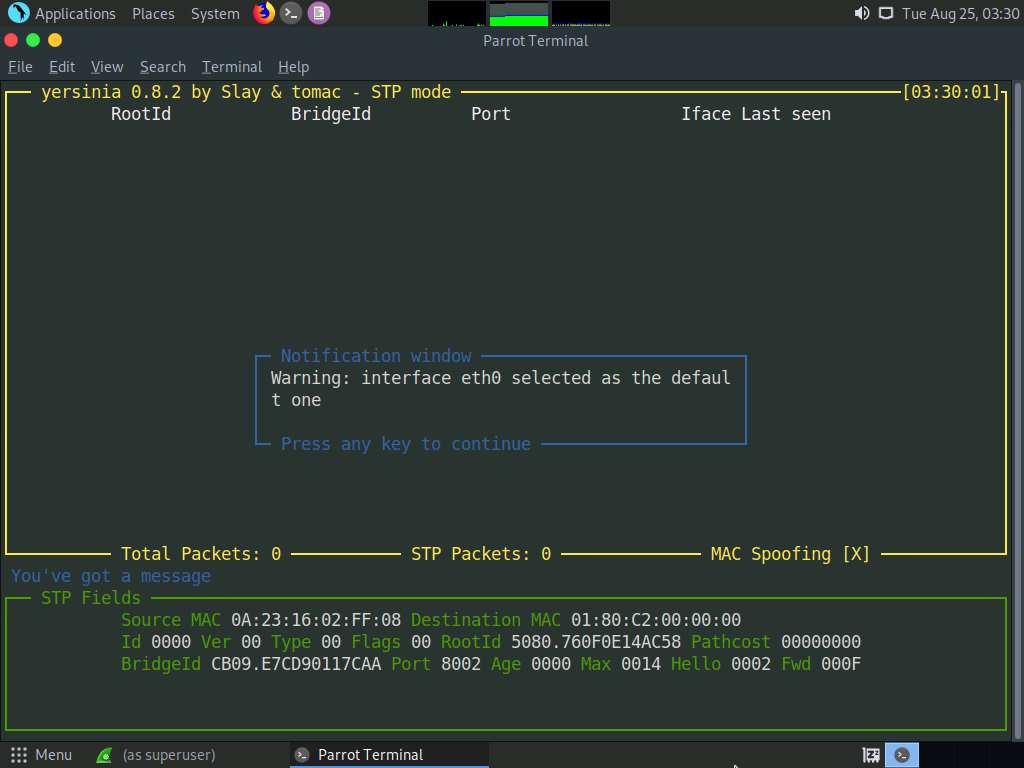The height and width of the screenshot is (768, 1024).
Task: Open the Search menu
Action: tap(163, 67)
